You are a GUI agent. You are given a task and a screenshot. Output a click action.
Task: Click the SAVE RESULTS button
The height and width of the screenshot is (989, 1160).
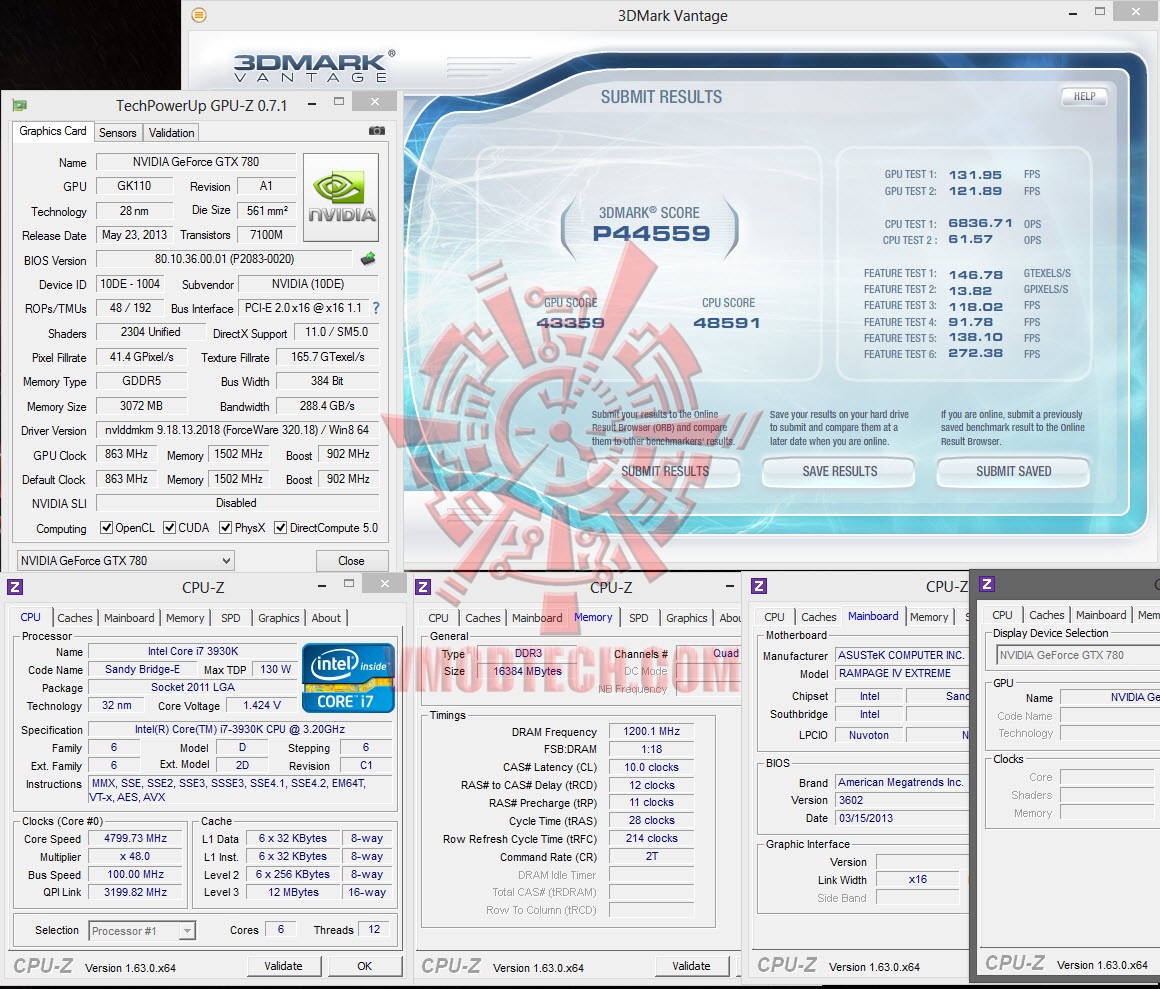840,471
